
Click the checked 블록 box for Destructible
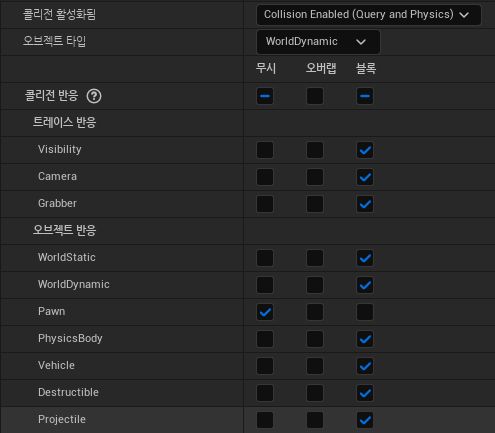tap(365, 393)
